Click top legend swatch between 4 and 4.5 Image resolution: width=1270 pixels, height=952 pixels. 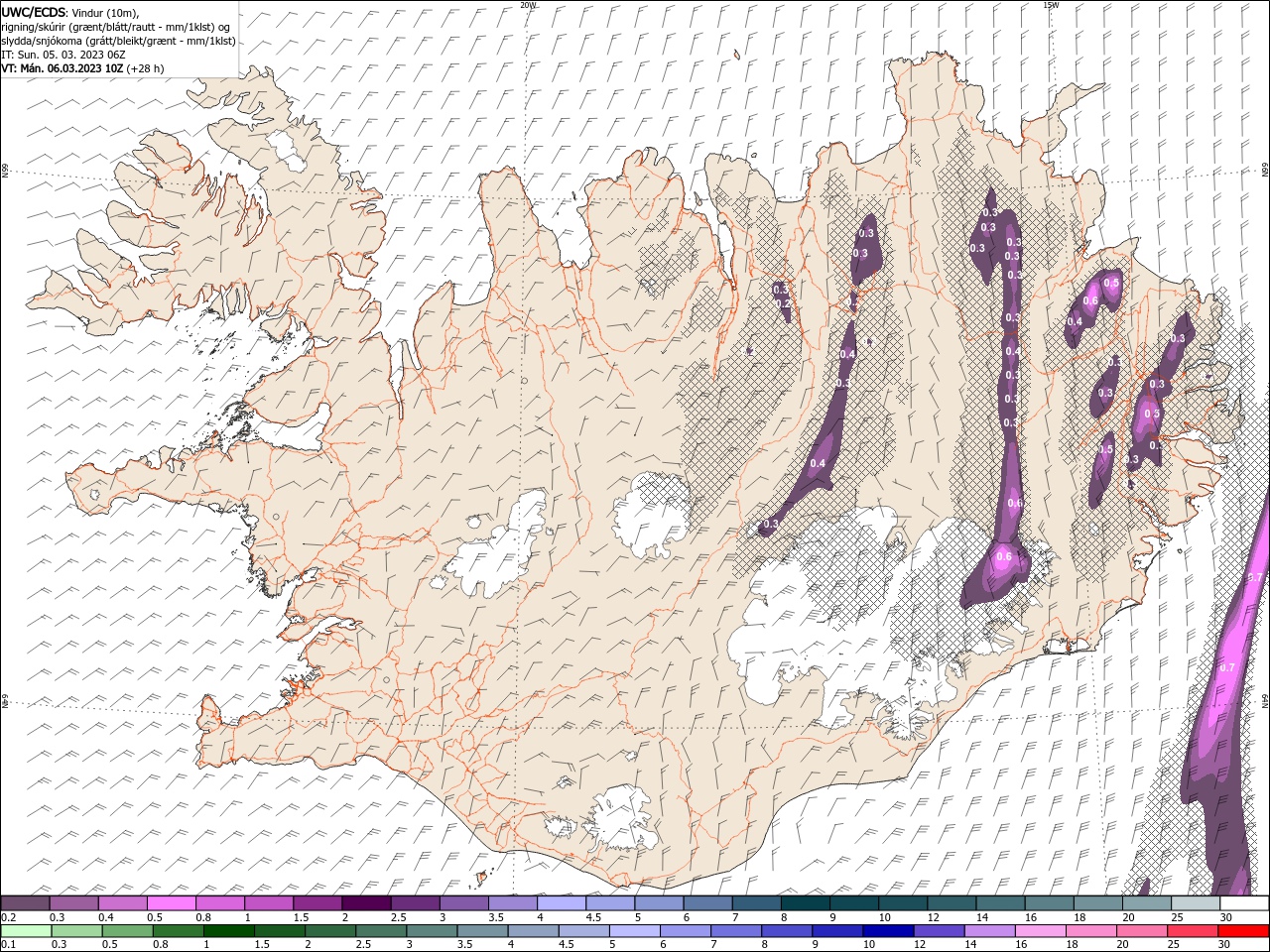click(x=562, y=903)
